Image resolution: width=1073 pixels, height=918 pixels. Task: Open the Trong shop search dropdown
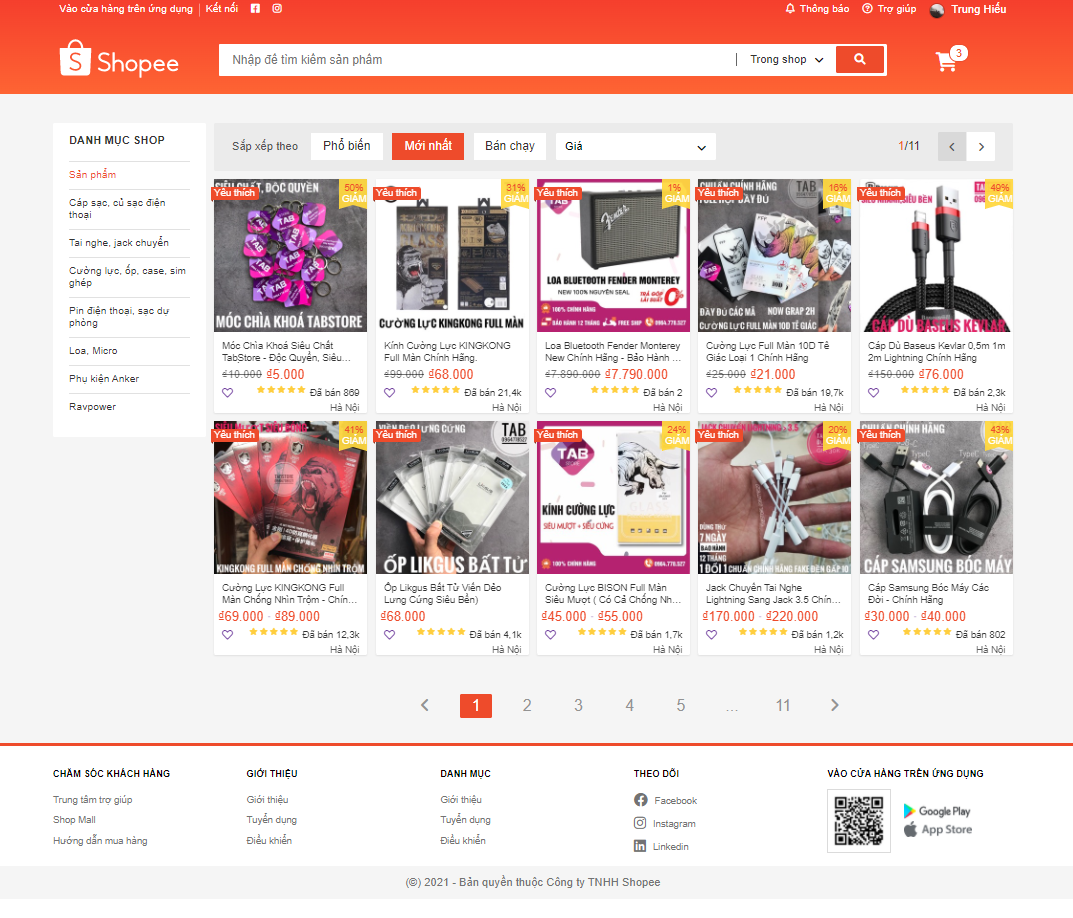pos(786,59)
